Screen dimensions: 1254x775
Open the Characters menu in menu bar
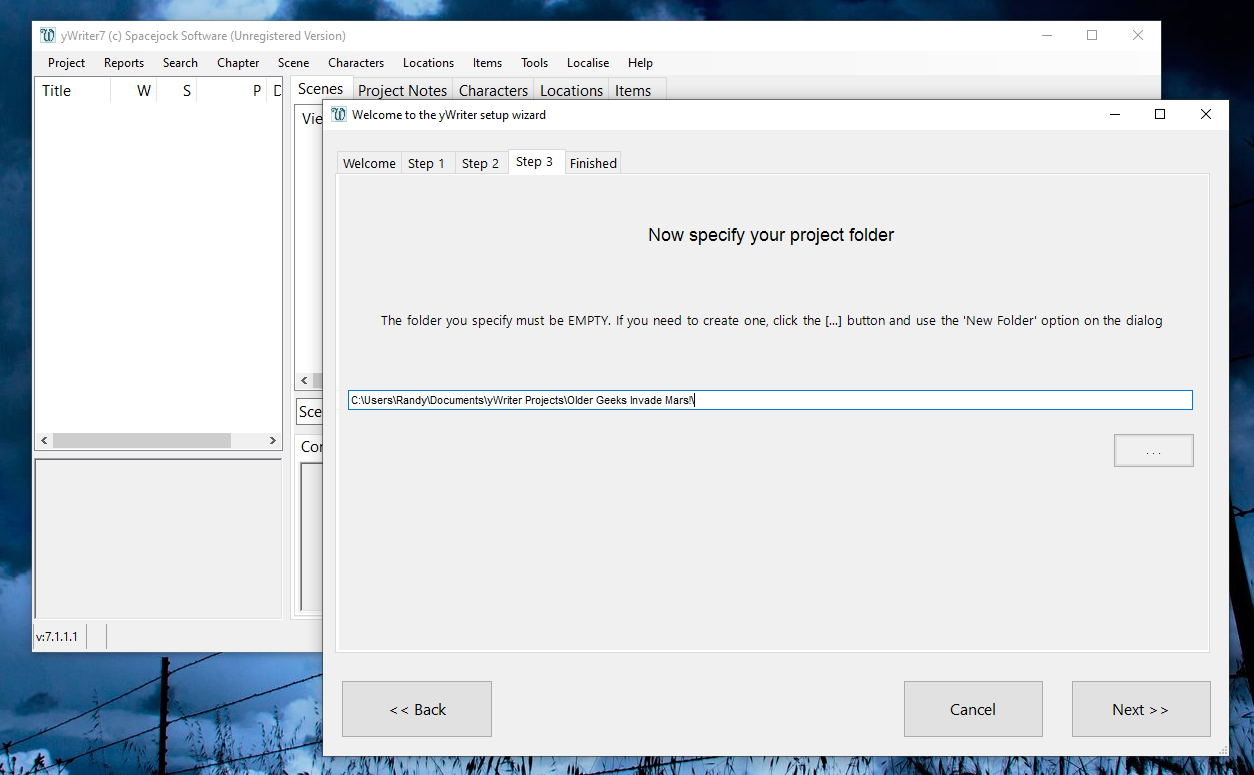[356, 63]
